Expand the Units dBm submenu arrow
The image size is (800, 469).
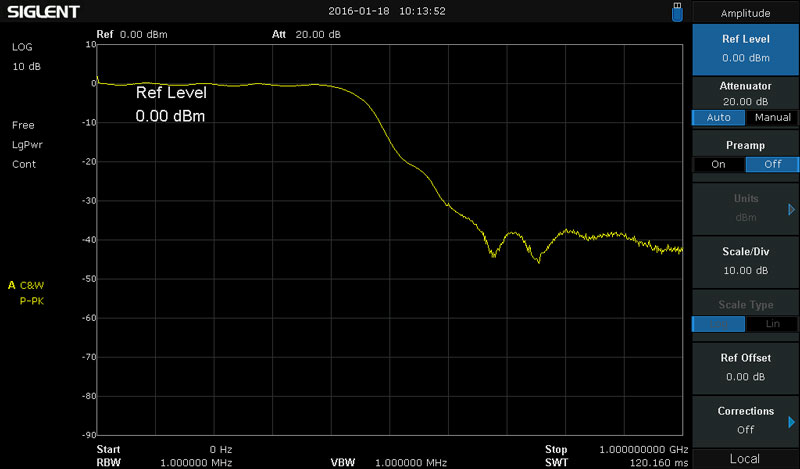coord(791,210)
